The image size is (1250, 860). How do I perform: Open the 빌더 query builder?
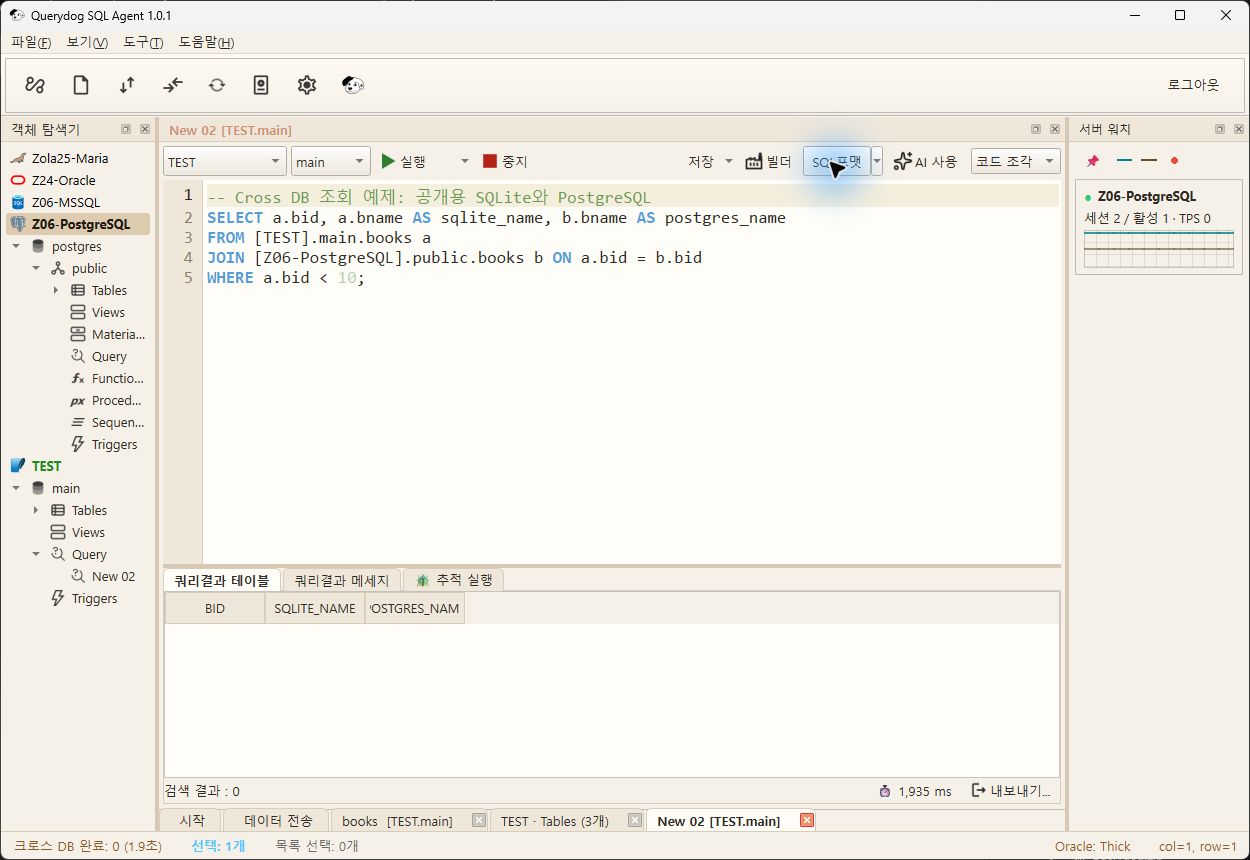[768, 161]
